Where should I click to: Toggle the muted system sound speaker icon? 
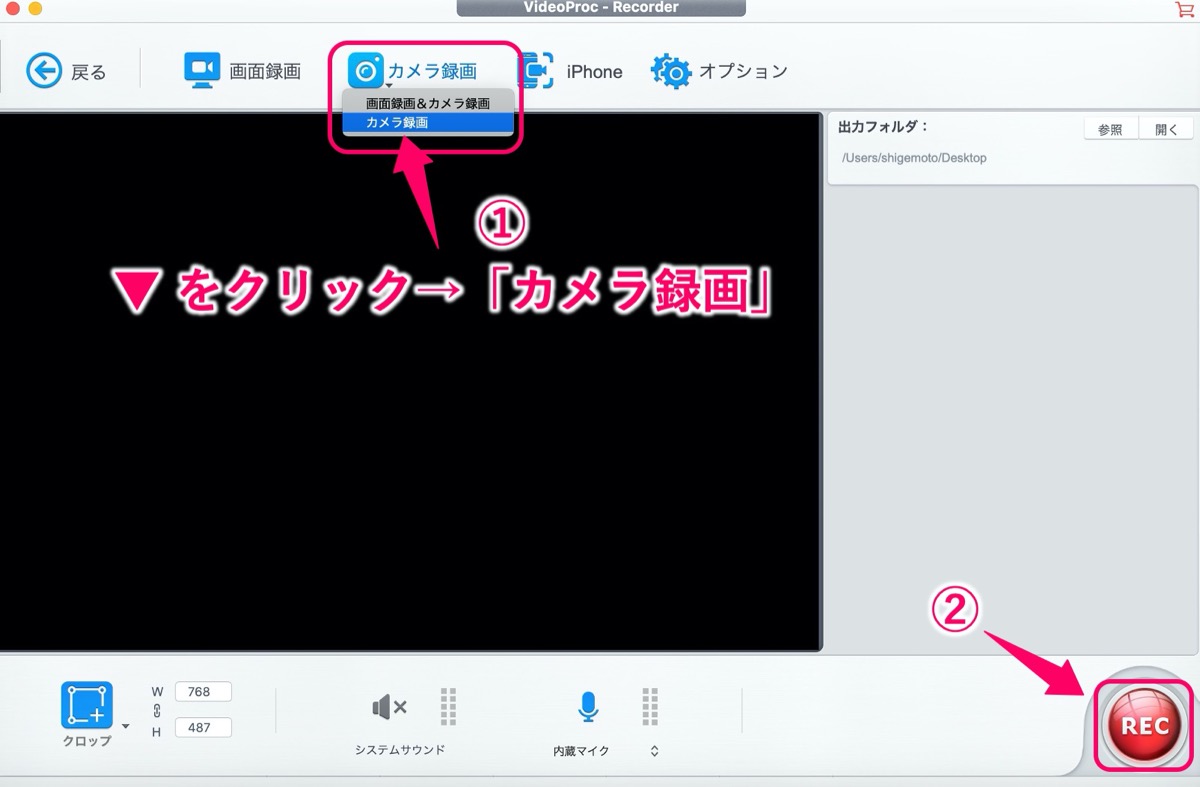(389, 707)
